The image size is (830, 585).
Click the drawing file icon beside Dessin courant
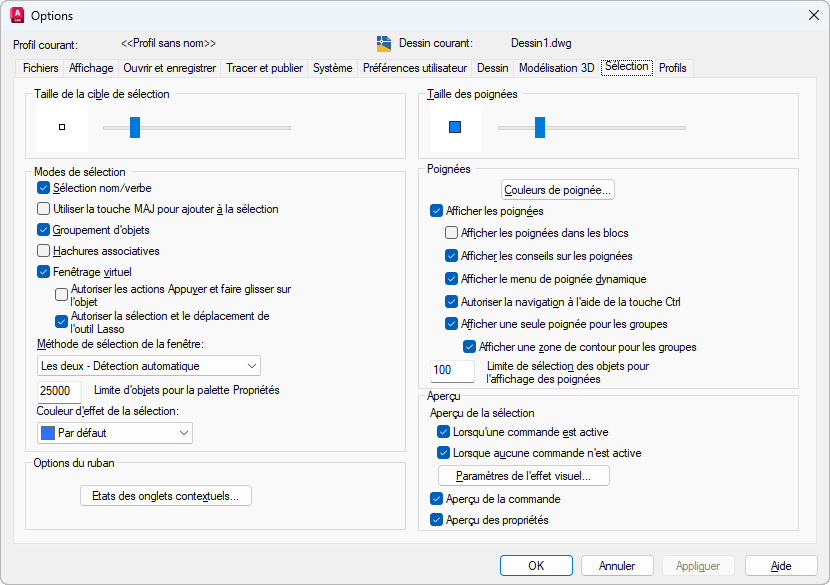(384, 44)
